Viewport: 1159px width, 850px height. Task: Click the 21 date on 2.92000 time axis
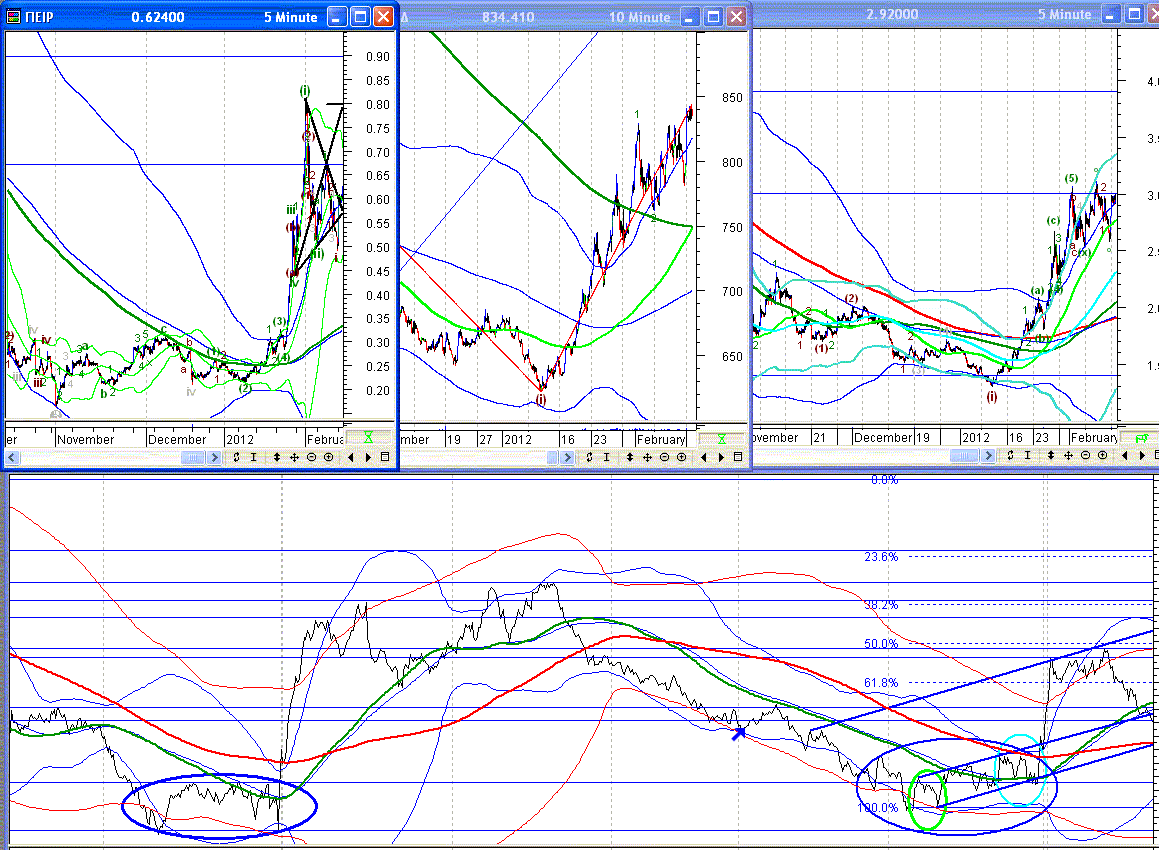pyautogui.click(x=819, y=437)
